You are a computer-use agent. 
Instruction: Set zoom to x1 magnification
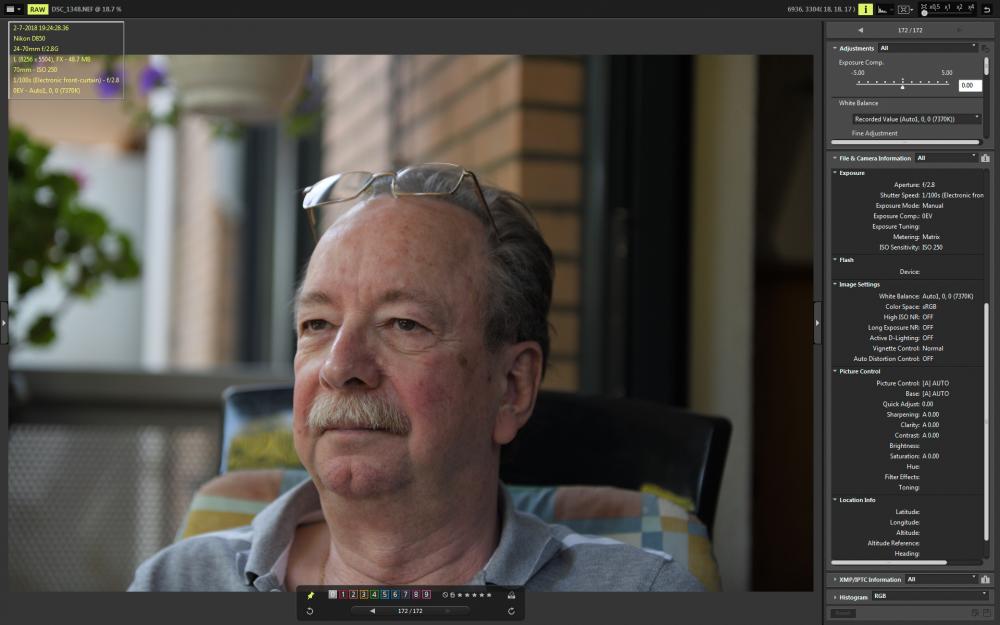[947, 8]
